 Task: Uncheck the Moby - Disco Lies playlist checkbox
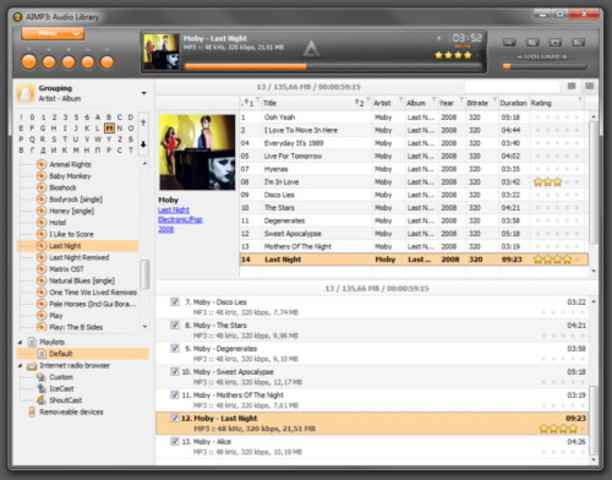[x=174, y=302]
